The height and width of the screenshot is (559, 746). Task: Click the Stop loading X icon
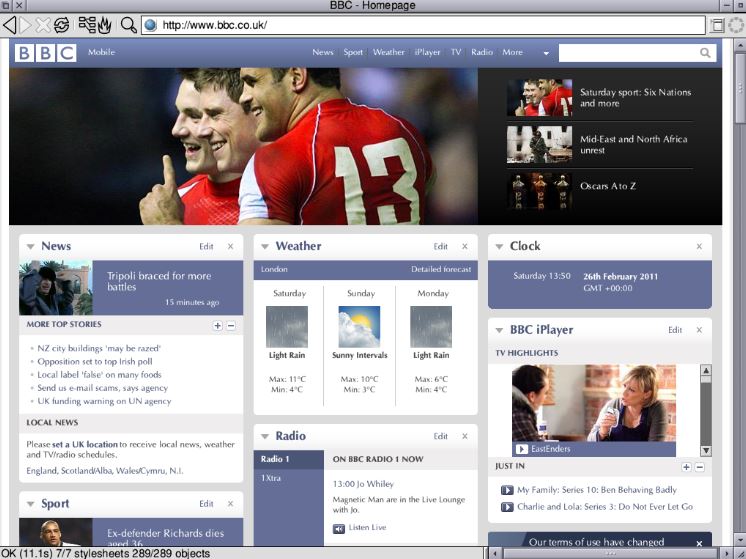43,25
